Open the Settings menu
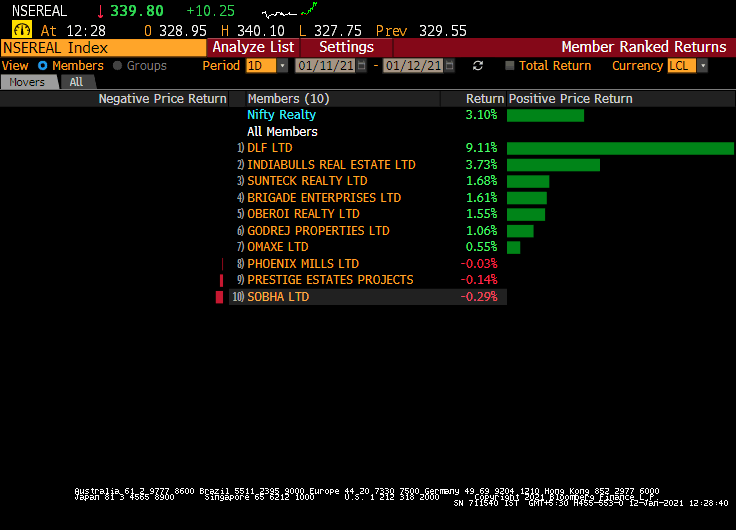Image resolution: width=736 pixels, height=530 pixels. (346, 47)
